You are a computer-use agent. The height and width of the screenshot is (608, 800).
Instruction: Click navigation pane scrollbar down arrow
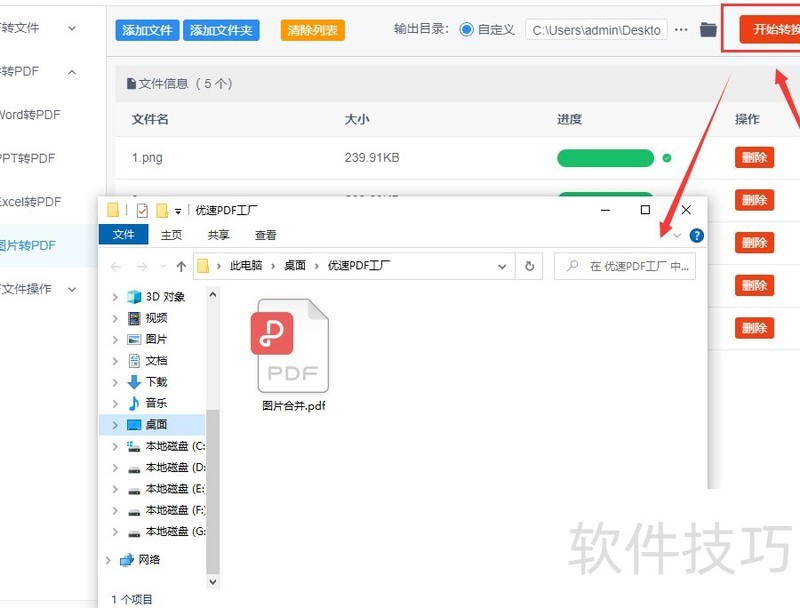(x=213, y=581)
